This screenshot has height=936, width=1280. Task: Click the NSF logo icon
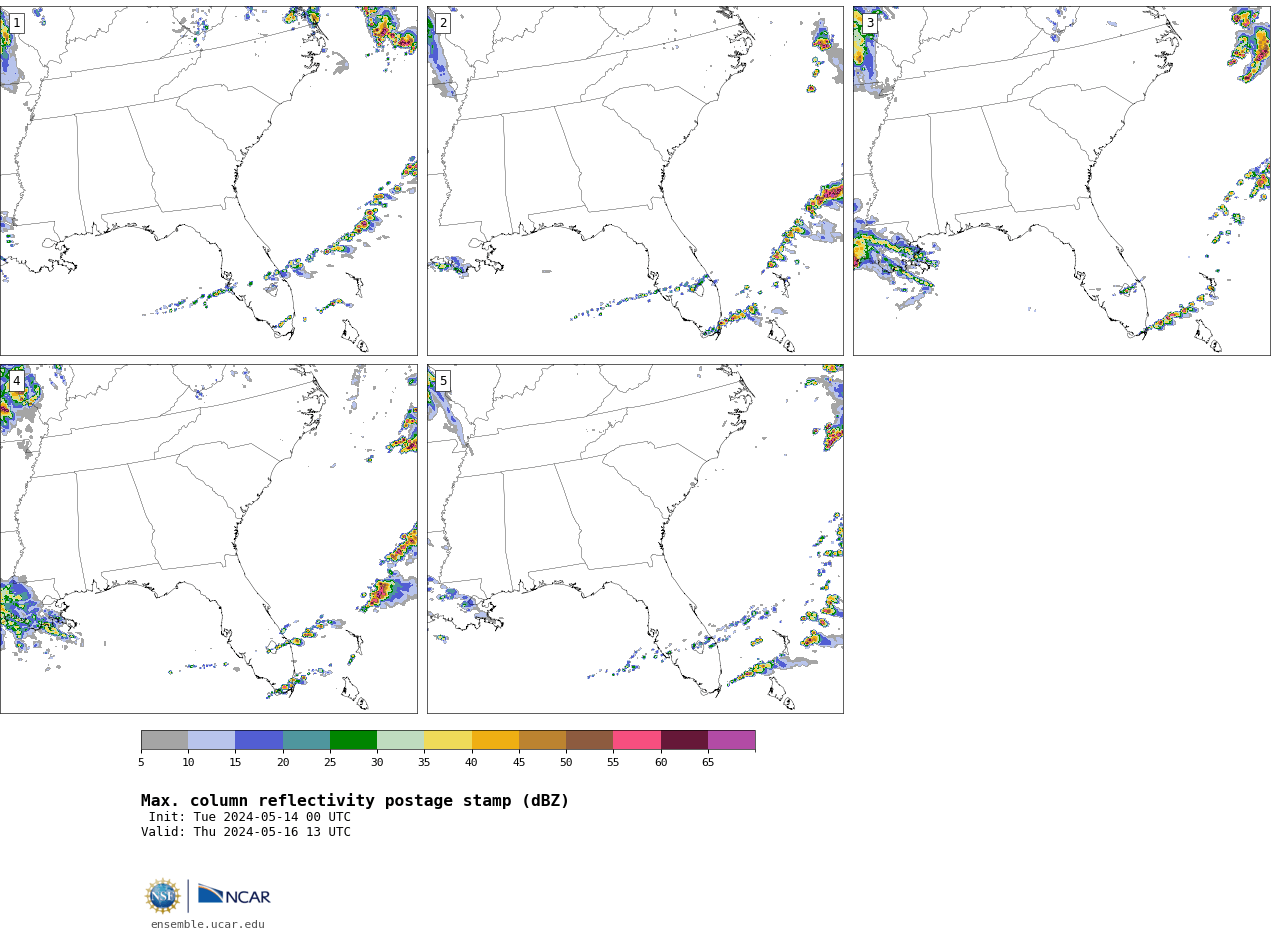pos(163,896)
